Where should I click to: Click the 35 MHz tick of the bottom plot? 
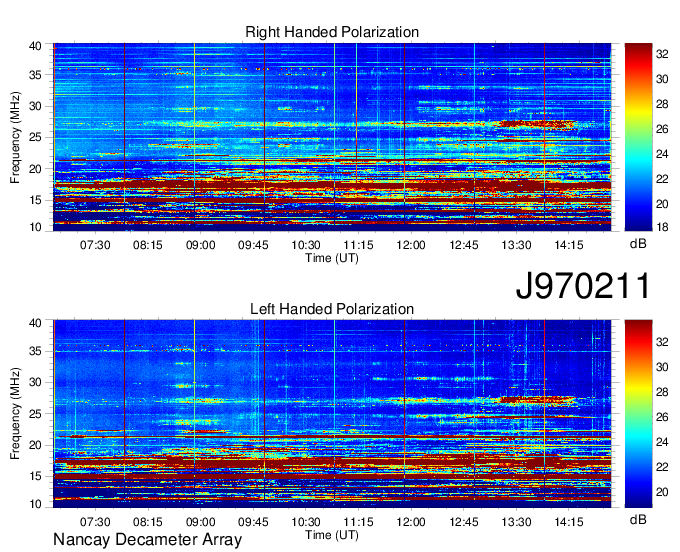pos(35,351)
